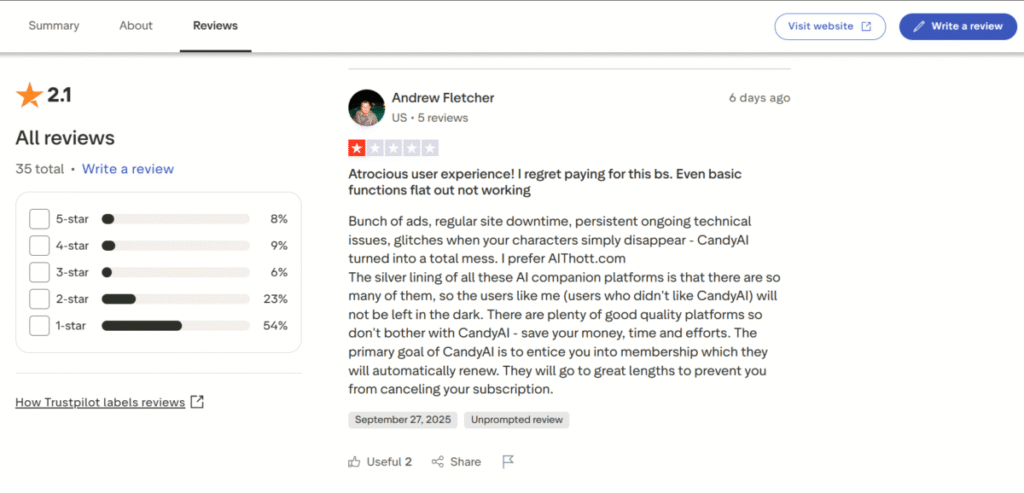Check the 4-star filter checkbox
Viewport: 1024px width, 493px height.
pyautogui.click(x=39, y=246)
